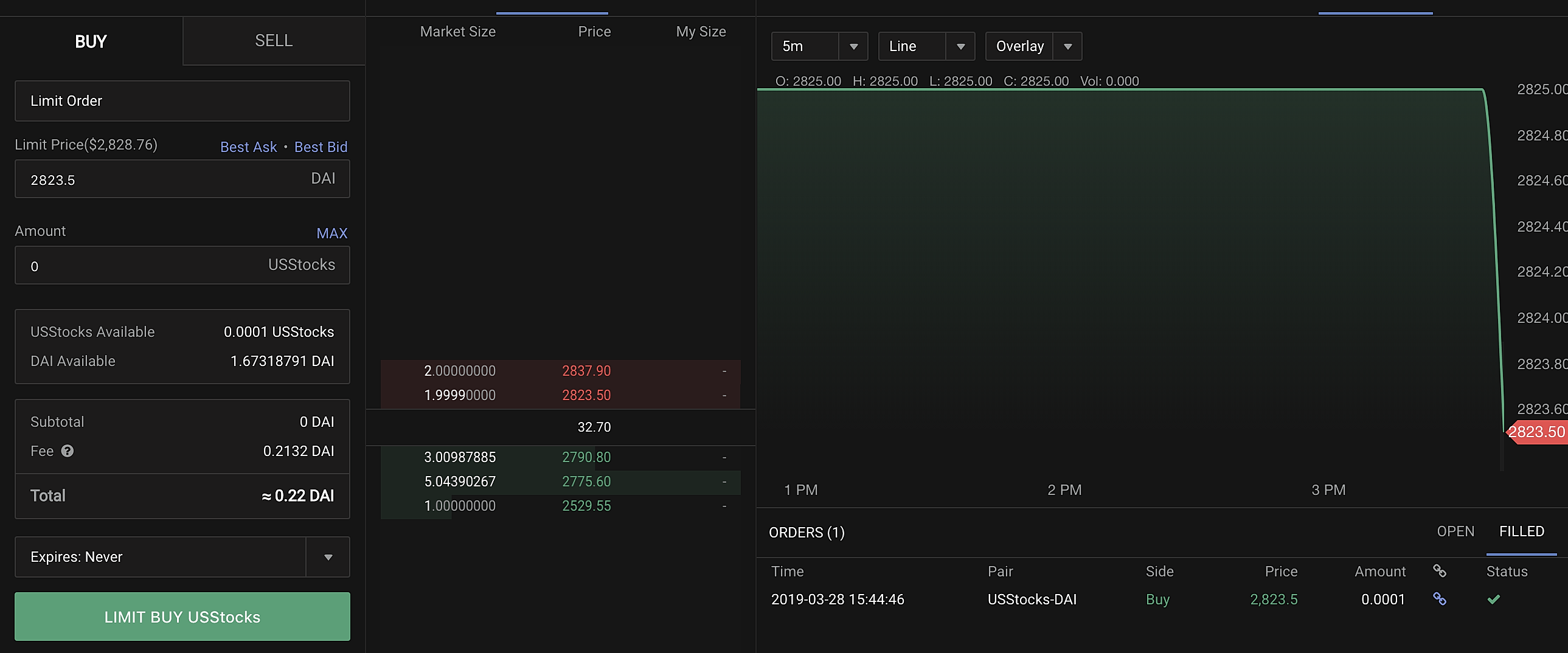The width and height of the screenshot is (1568, 653).
Task: Click the Fee help question-mark icon
Action: click(68, 451)
